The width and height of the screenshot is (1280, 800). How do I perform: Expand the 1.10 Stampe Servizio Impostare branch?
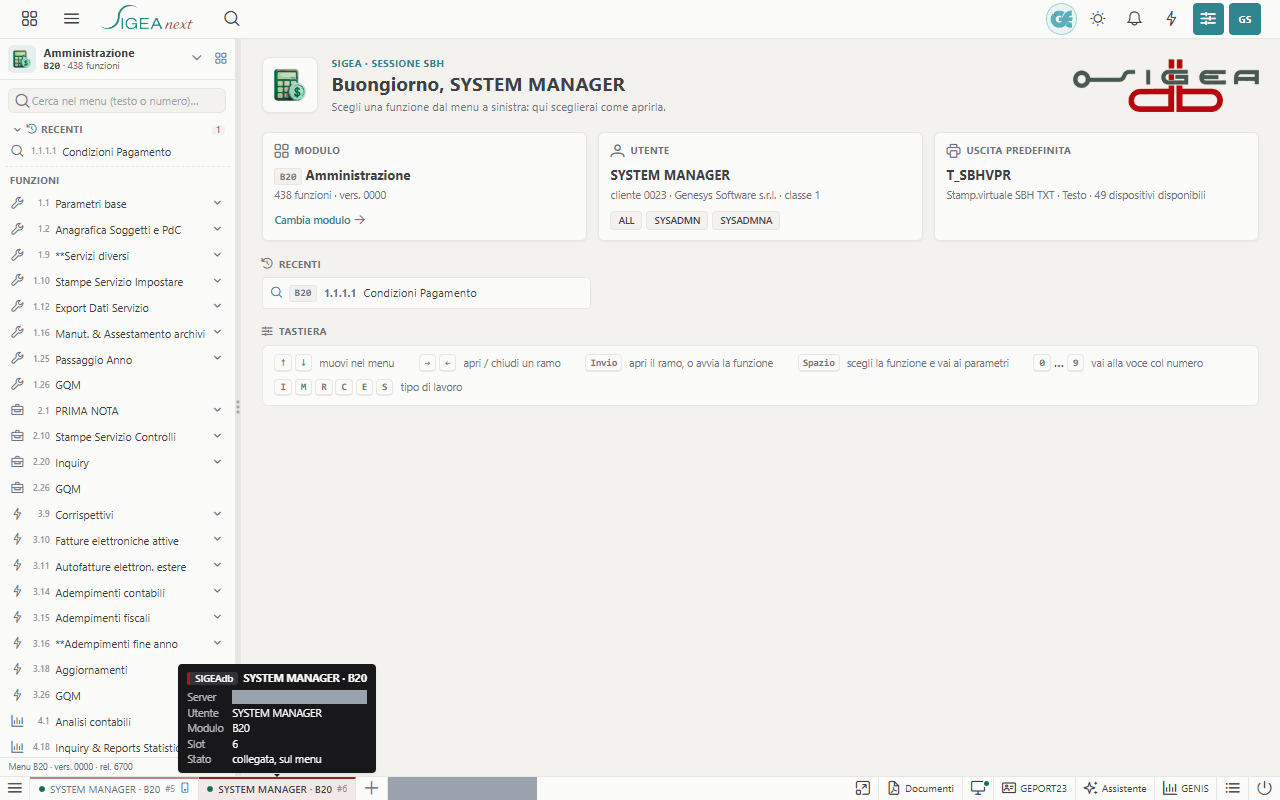[x=217, y=282]
